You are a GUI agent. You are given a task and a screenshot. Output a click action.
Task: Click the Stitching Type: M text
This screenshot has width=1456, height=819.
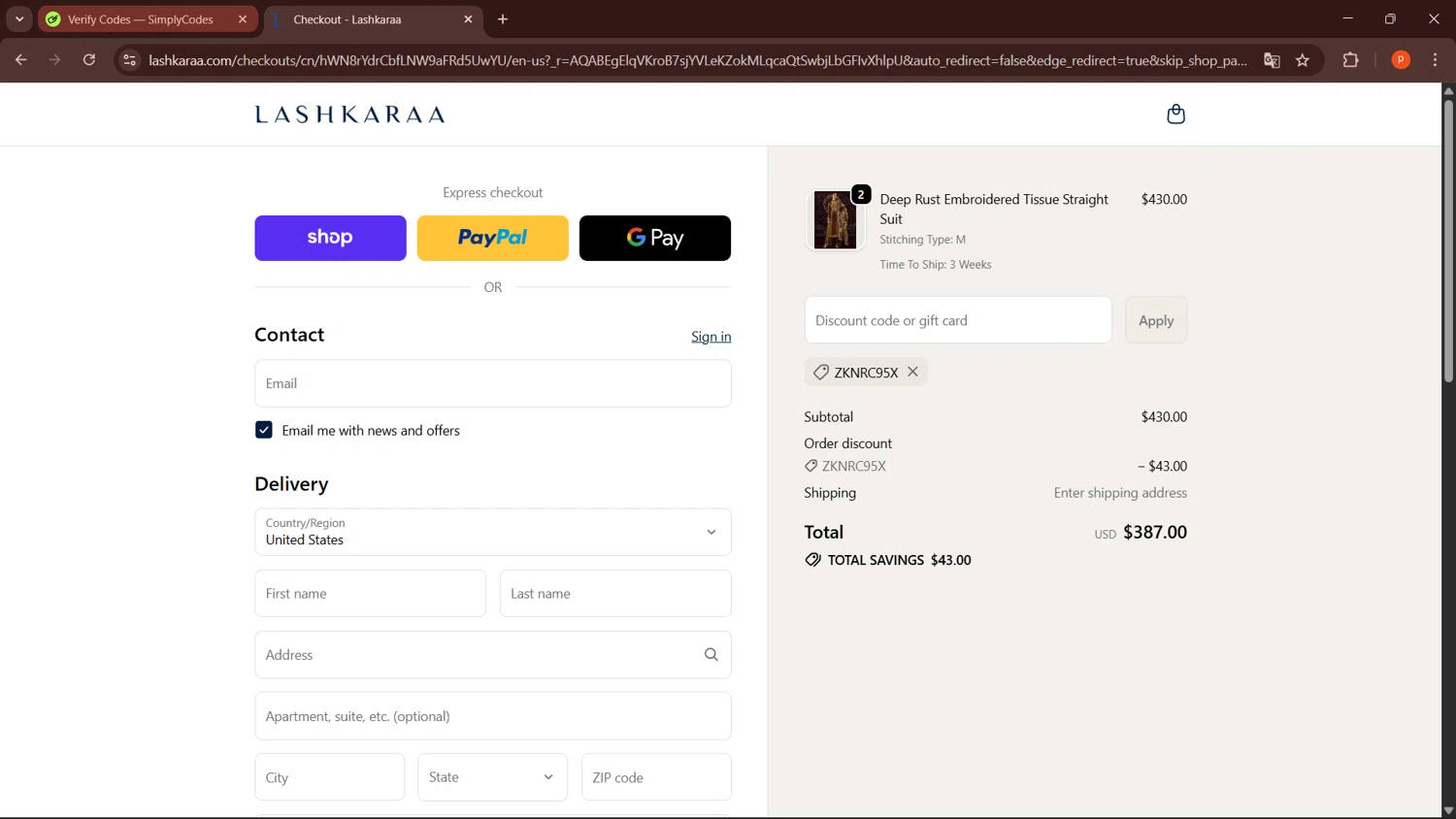923,239
